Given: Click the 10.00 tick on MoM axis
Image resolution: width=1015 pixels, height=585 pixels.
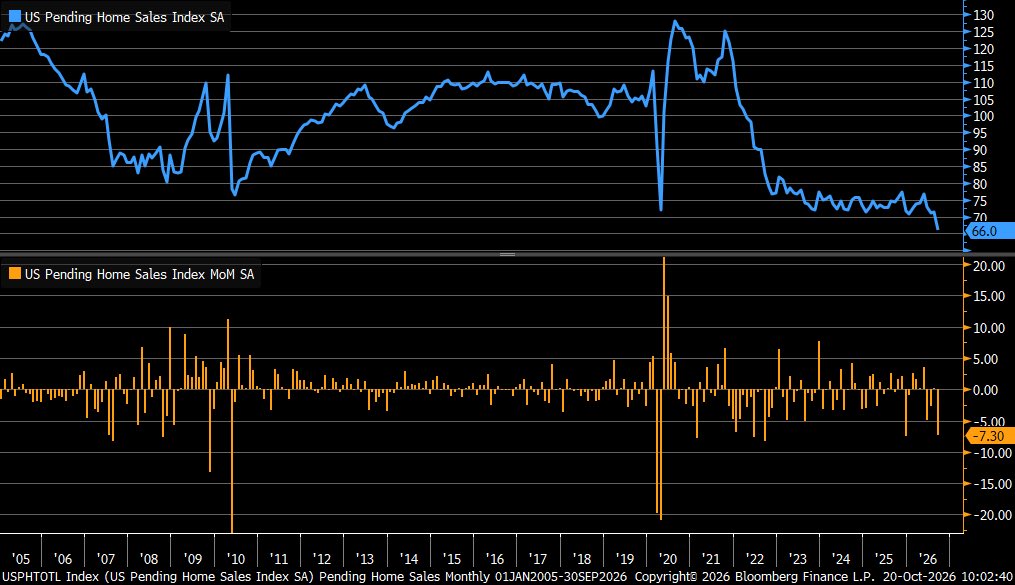Looking at the screenshot, I should click(988, 327).
